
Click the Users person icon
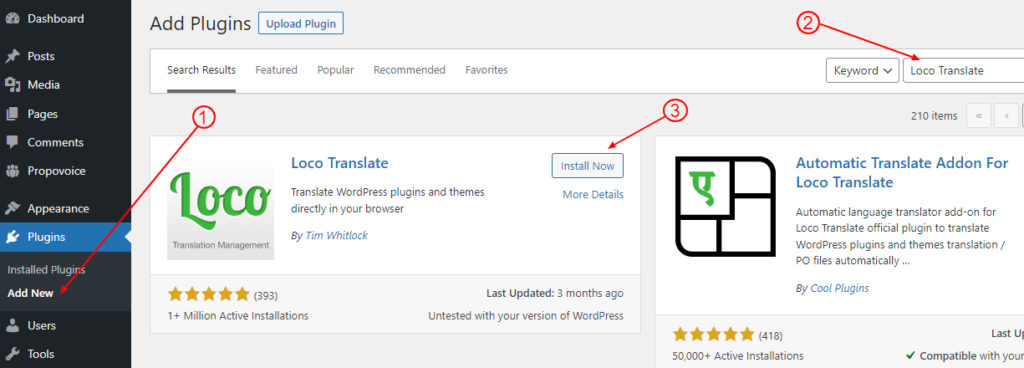pos(12,326)
